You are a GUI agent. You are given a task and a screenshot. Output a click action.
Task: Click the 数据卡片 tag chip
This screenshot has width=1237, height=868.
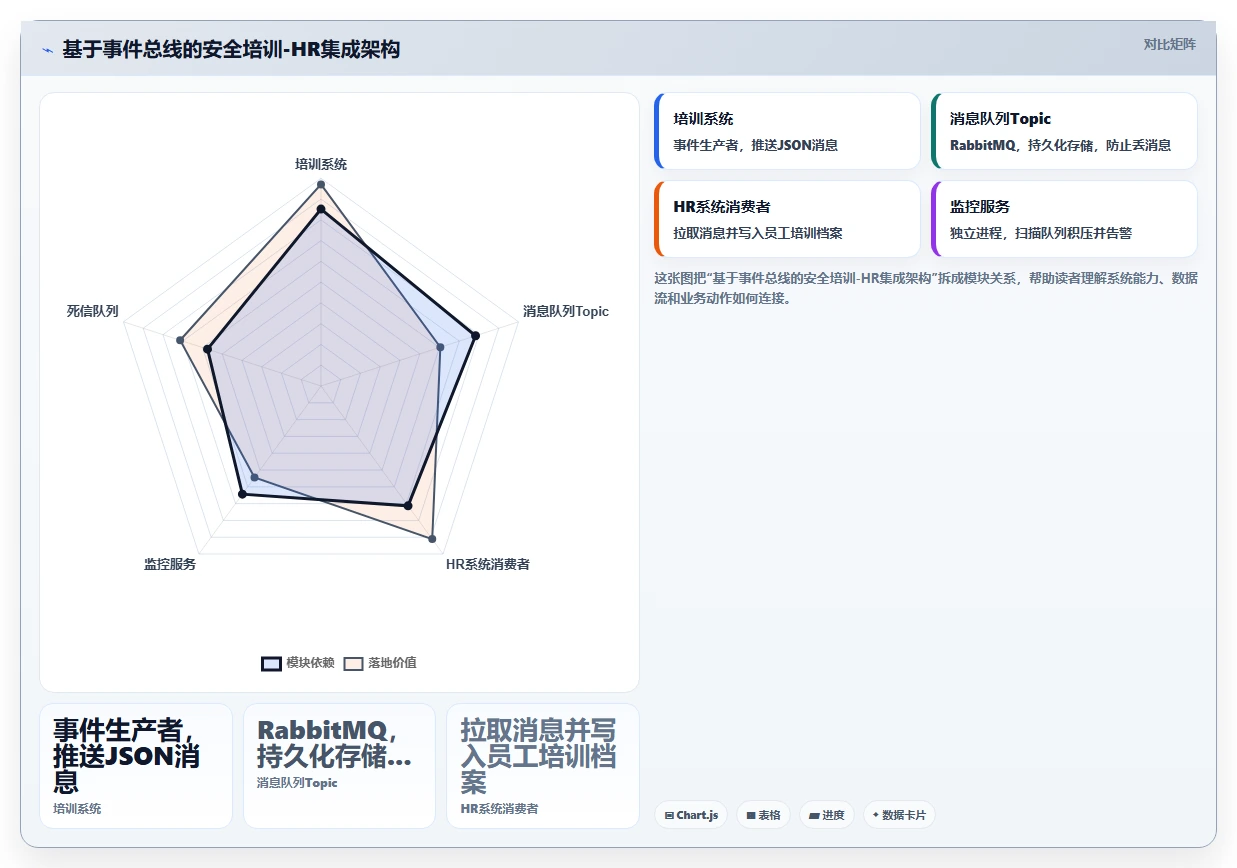(x=899, y=815)
